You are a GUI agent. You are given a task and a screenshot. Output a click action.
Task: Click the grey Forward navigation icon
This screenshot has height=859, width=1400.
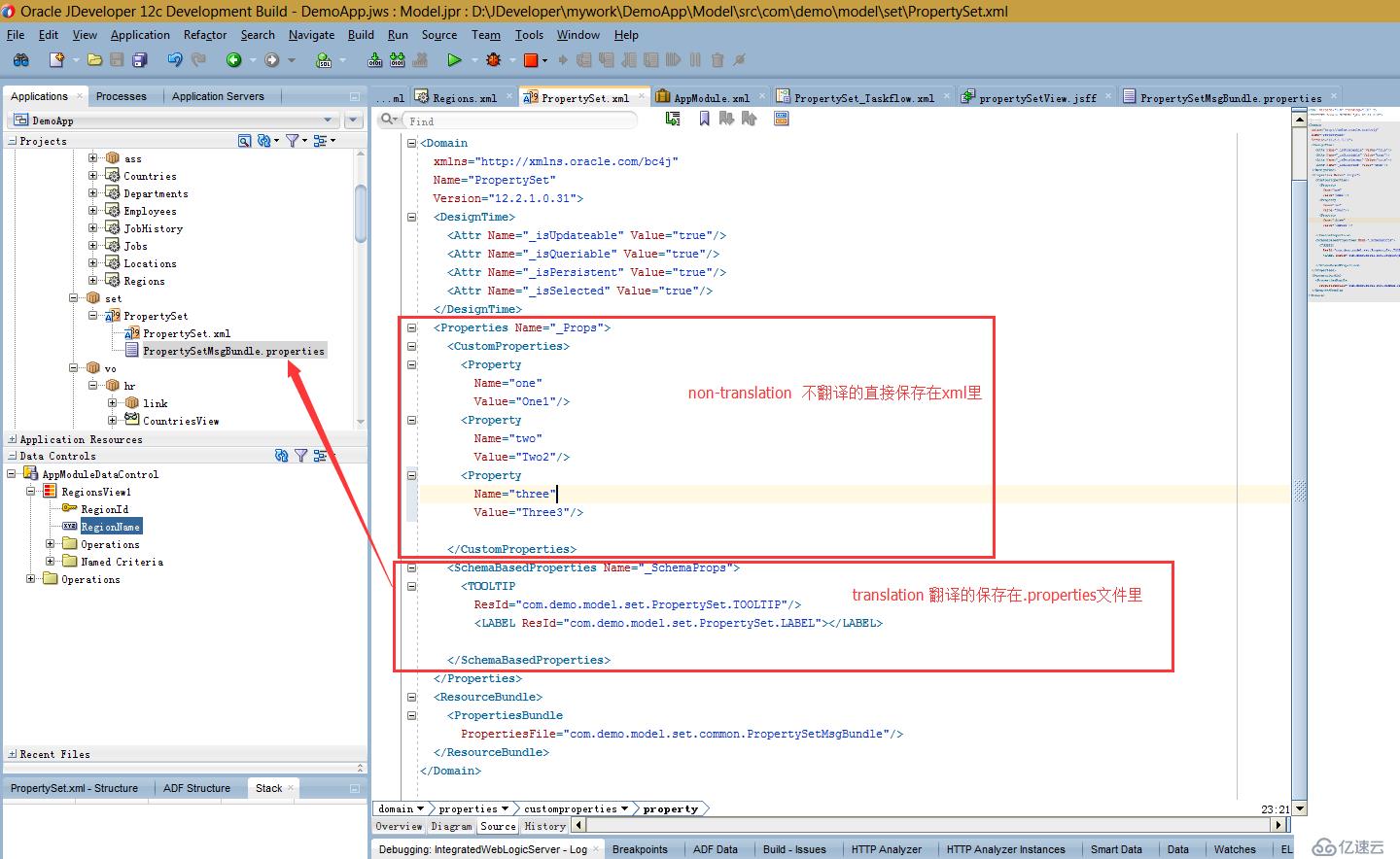[271, 60]
